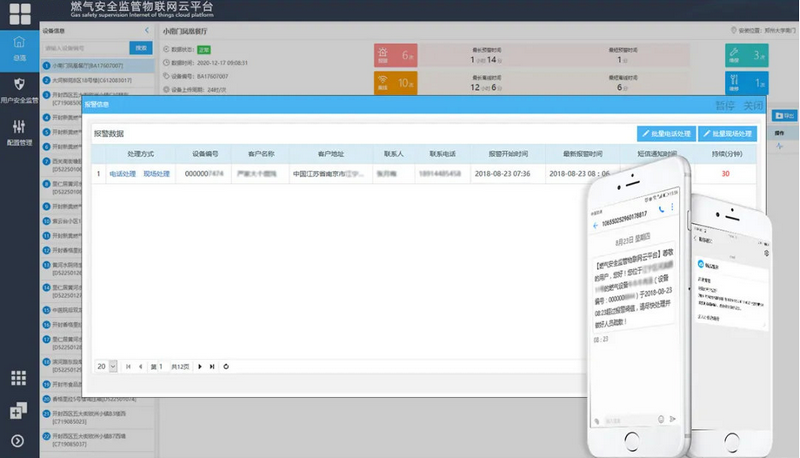Click the refresh icon in pagination bar

(x=227, y=366)
